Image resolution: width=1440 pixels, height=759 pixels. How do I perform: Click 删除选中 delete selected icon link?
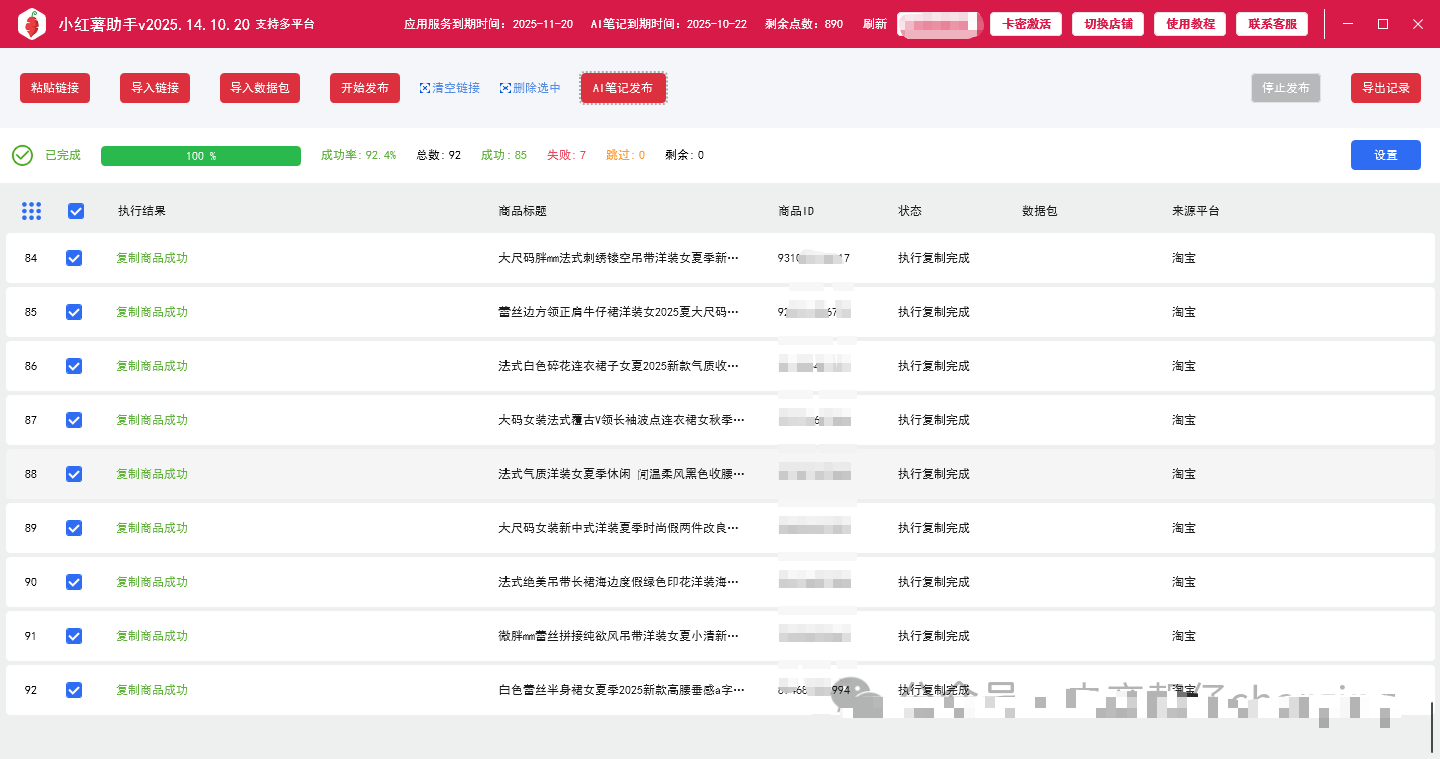530,88
